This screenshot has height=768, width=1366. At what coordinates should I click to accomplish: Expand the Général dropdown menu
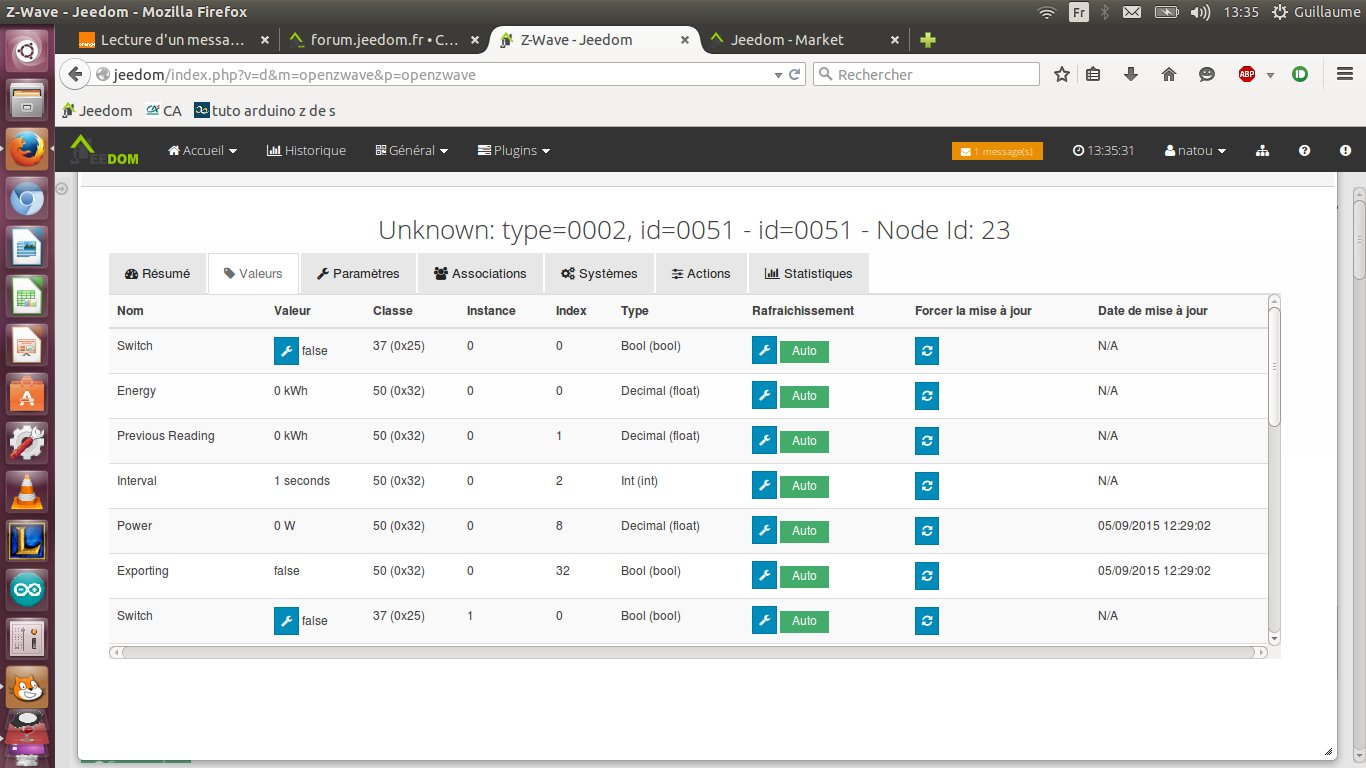[x=411, y=151]
